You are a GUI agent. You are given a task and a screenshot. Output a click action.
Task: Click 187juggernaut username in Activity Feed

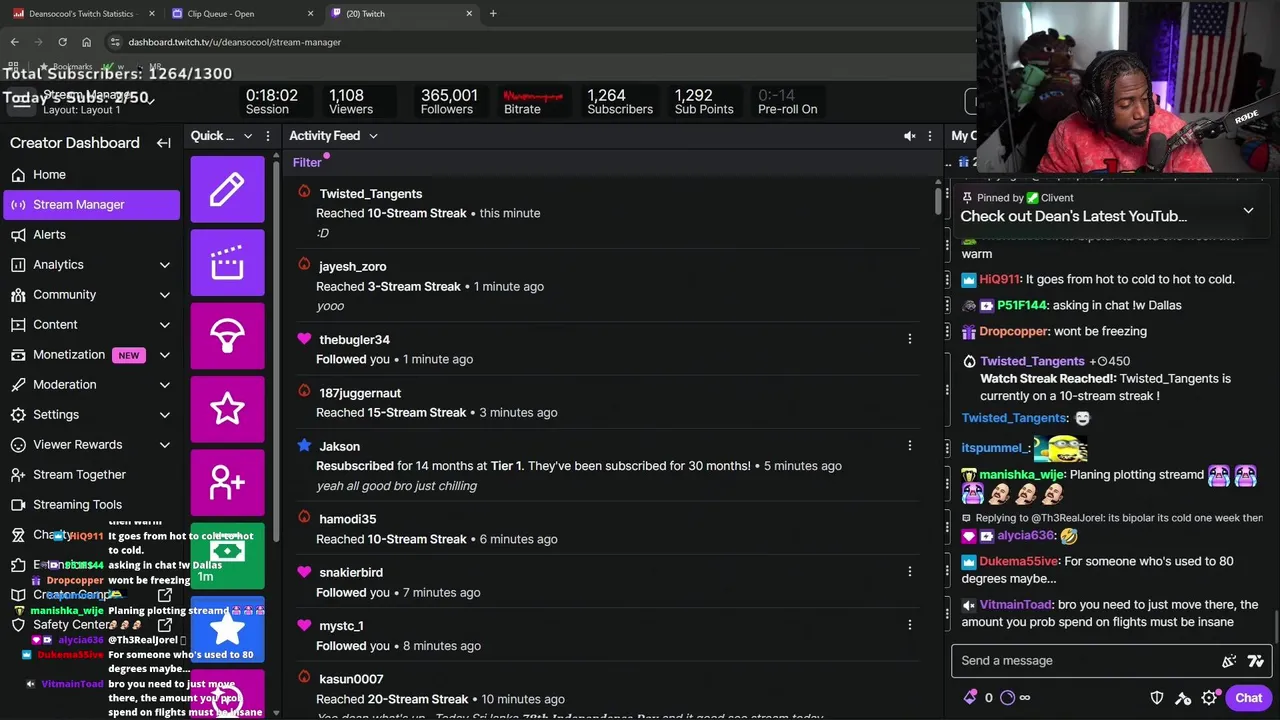tap(360, 393)
